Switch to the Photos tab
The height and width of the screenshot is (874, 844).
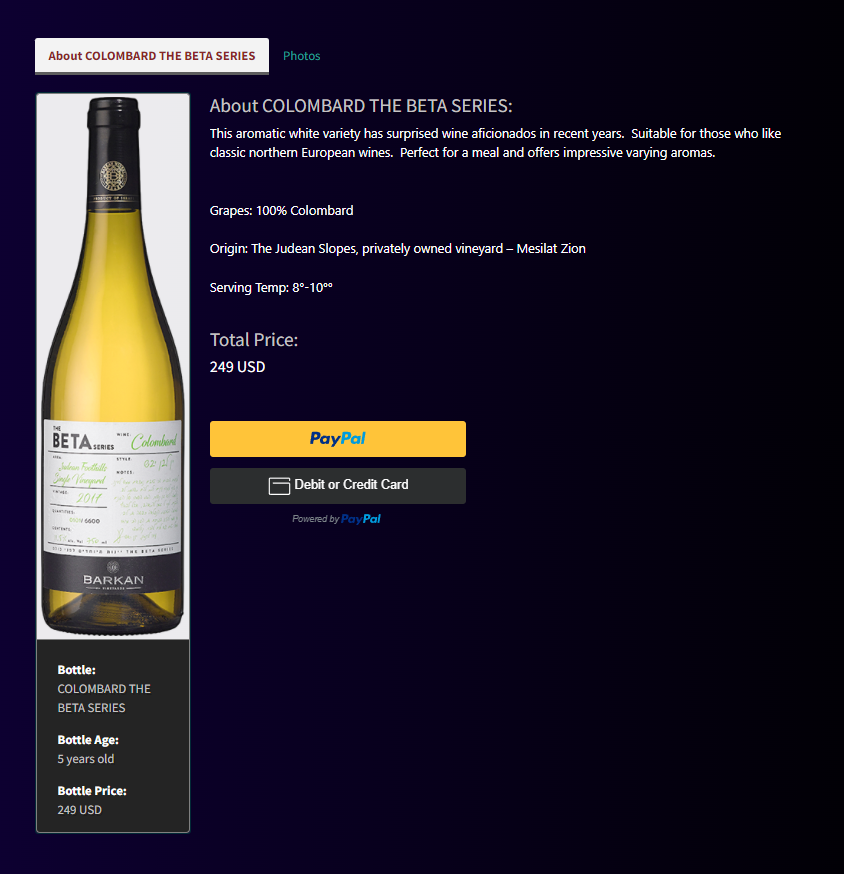click(302, 56)
